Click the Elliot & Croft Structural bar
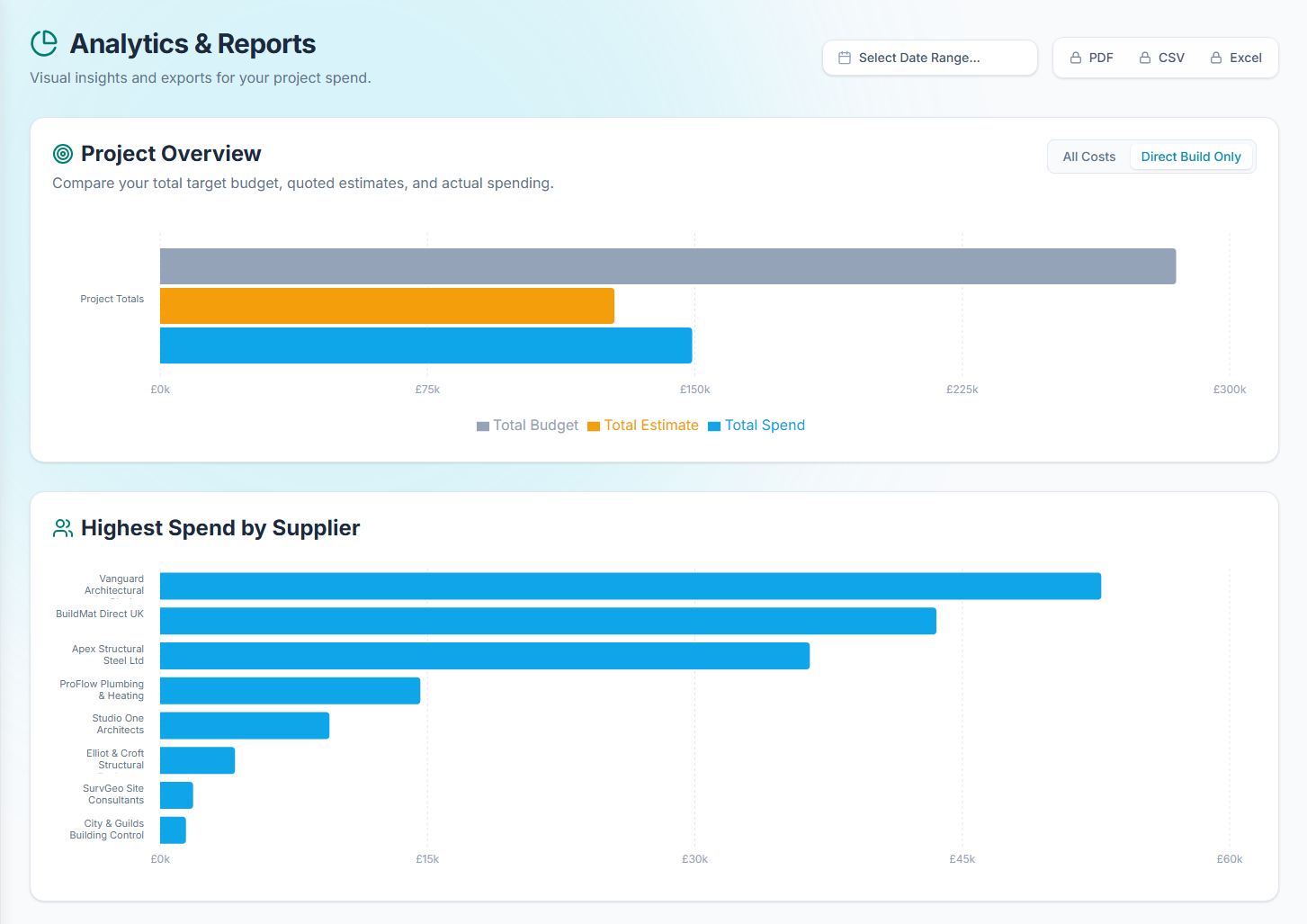The width and height of the screenshot is (1307, 924). (x=197, y=760)
